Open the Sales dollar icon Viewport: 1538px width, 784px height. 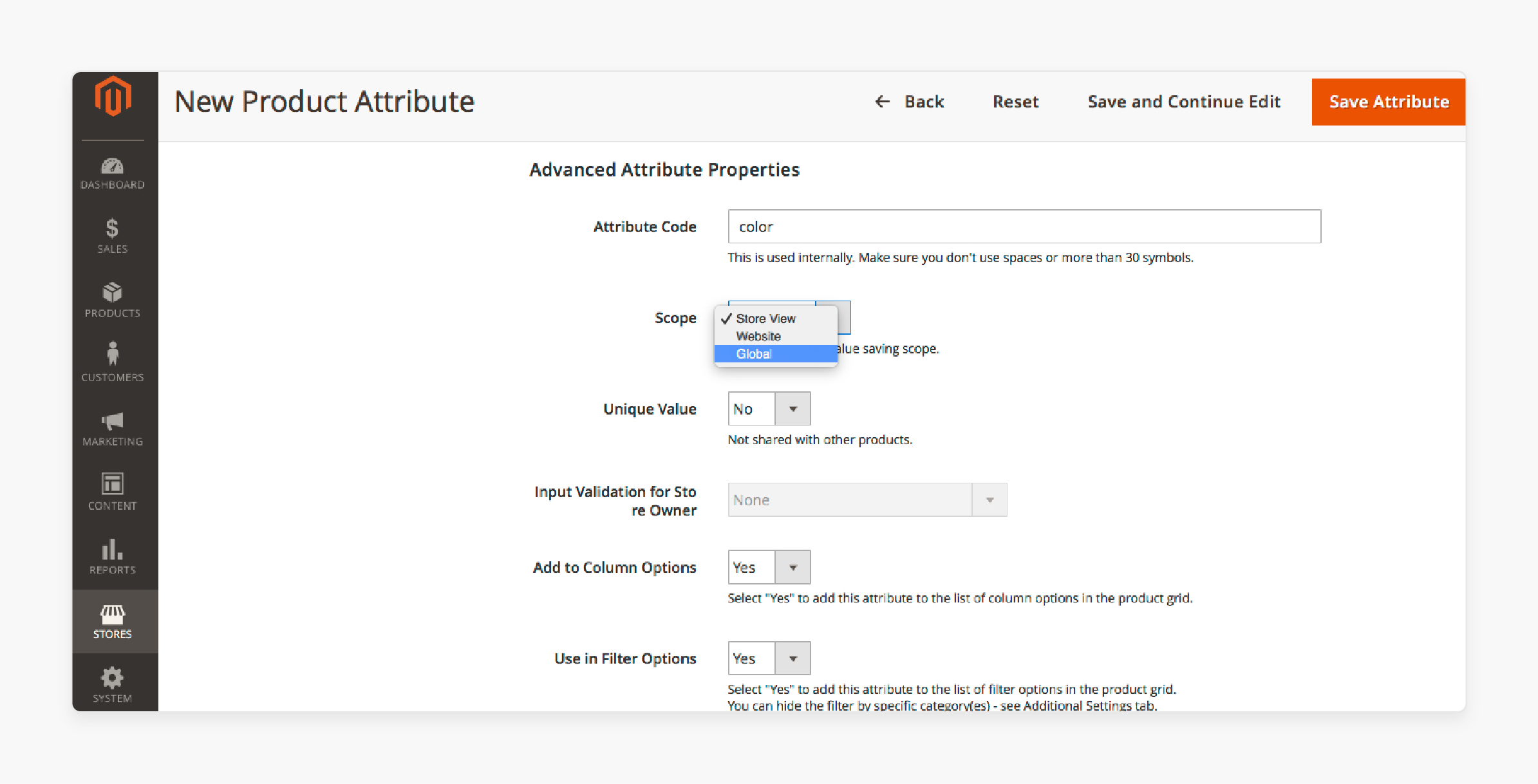pyautogui.click(x=112, y=228)
